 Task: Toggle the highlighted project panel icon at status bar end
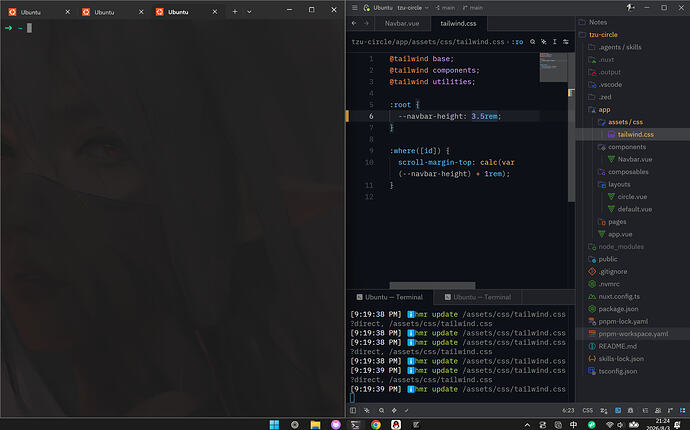click(683, 410)
